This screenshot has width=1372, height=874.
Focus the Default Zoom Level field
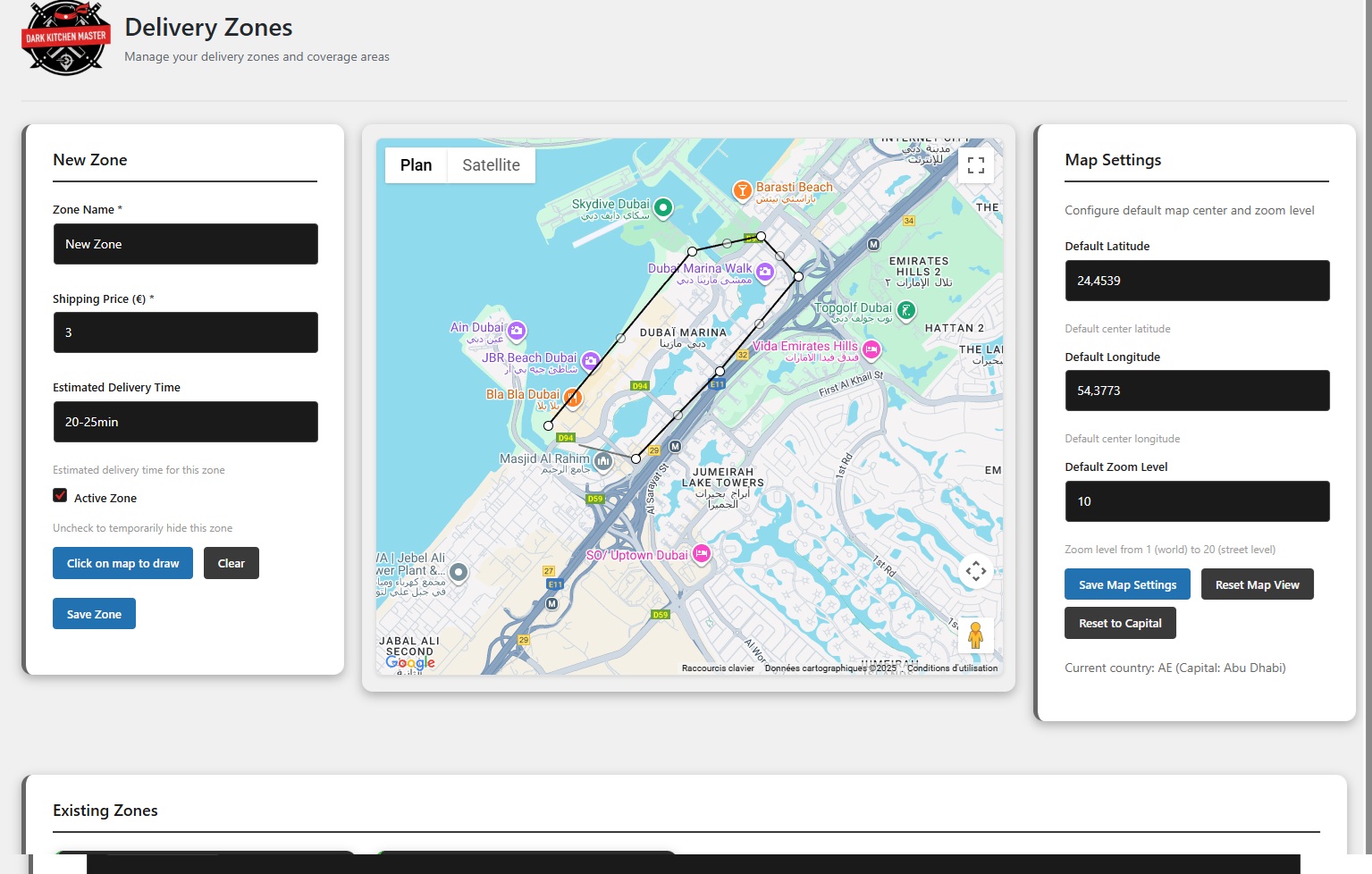(1197, 501)
